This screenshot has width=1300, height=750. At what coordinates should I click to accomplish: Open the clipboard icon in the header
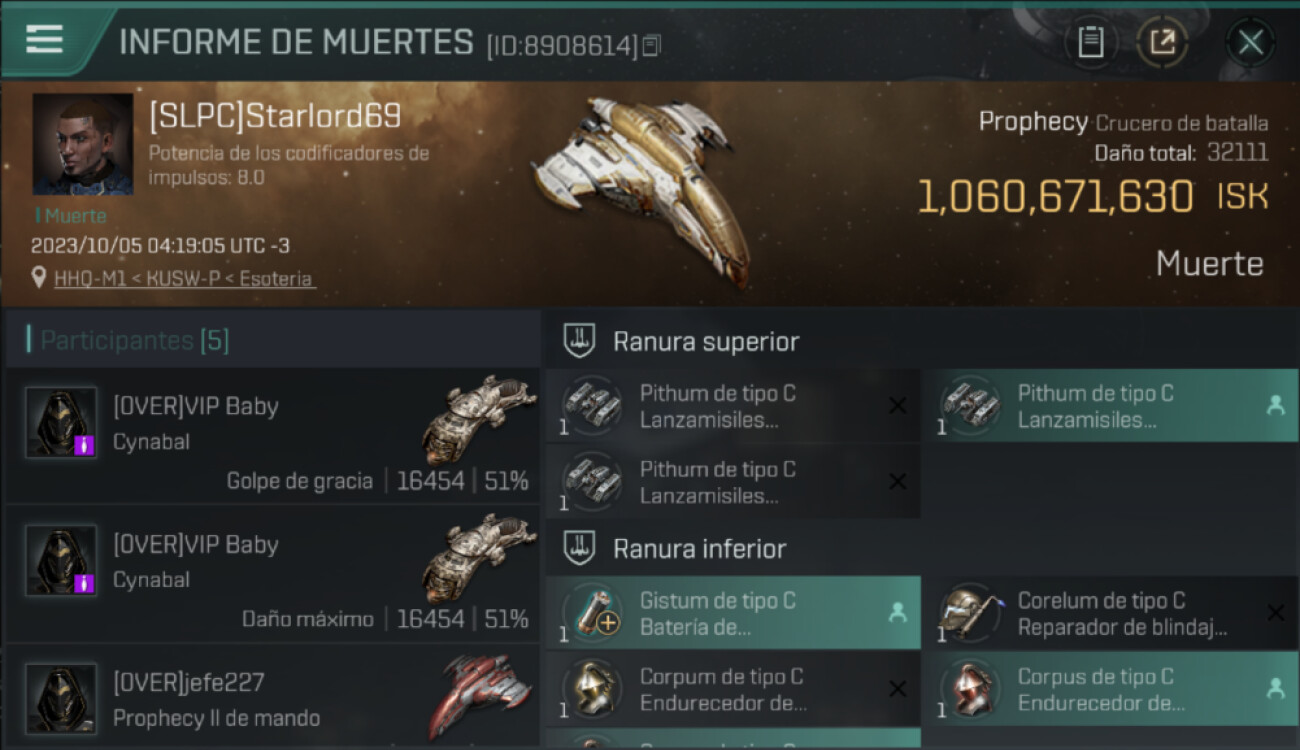pos(1091,42)
